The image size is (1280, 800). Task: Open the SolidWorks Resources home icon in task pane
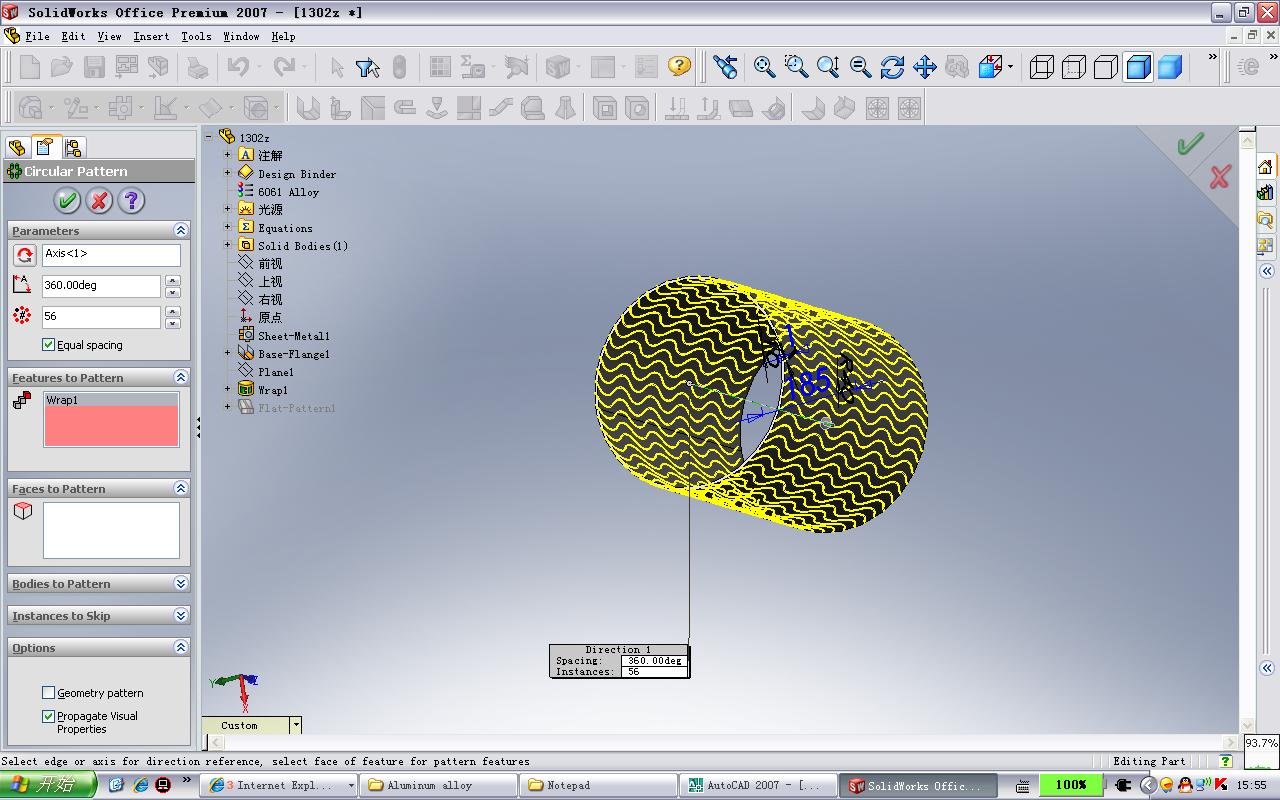pos(1265,166)
